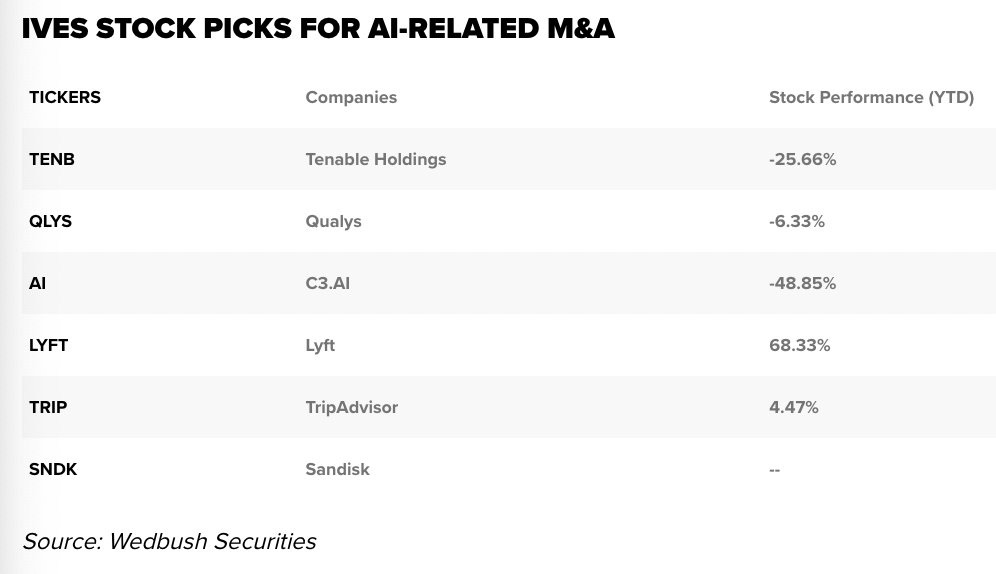
Task: Click the TICKERS column header
Action: coord(65,97)
